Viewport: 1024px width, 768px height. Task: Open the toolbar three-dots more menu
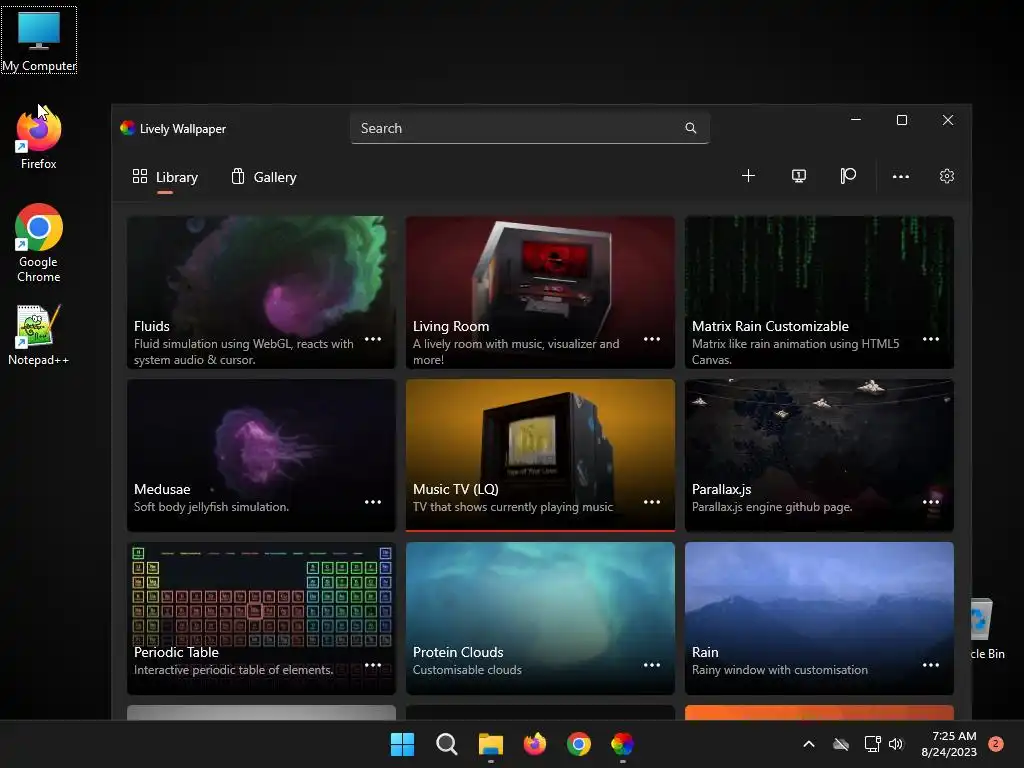[901, 176]
